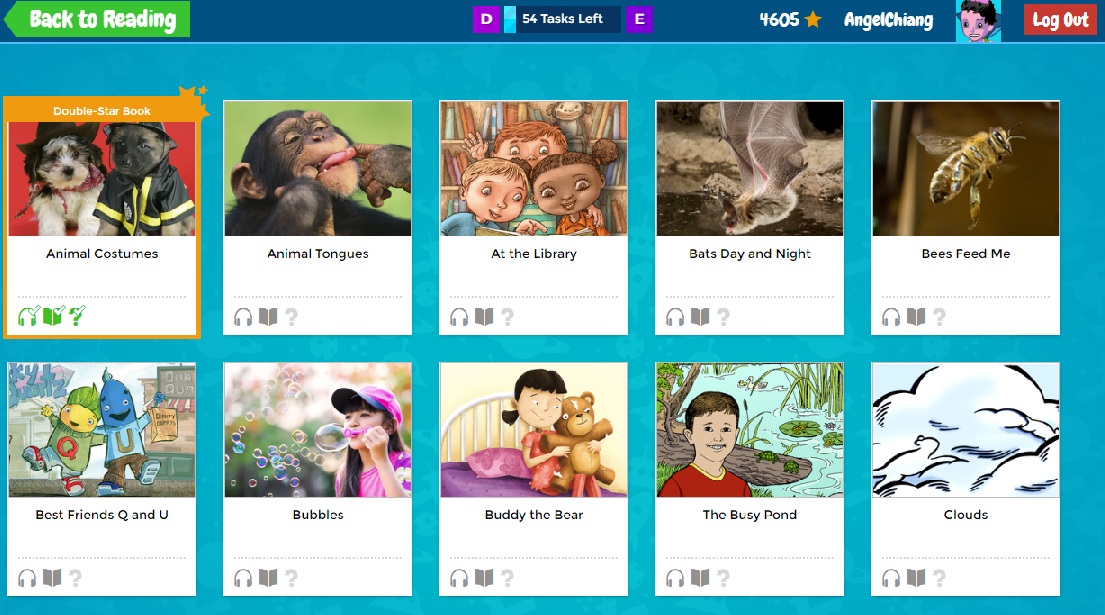Click the completed green quiz icon under Animal Costumes
1105x615 pixels.
click(x=77, y=316)
